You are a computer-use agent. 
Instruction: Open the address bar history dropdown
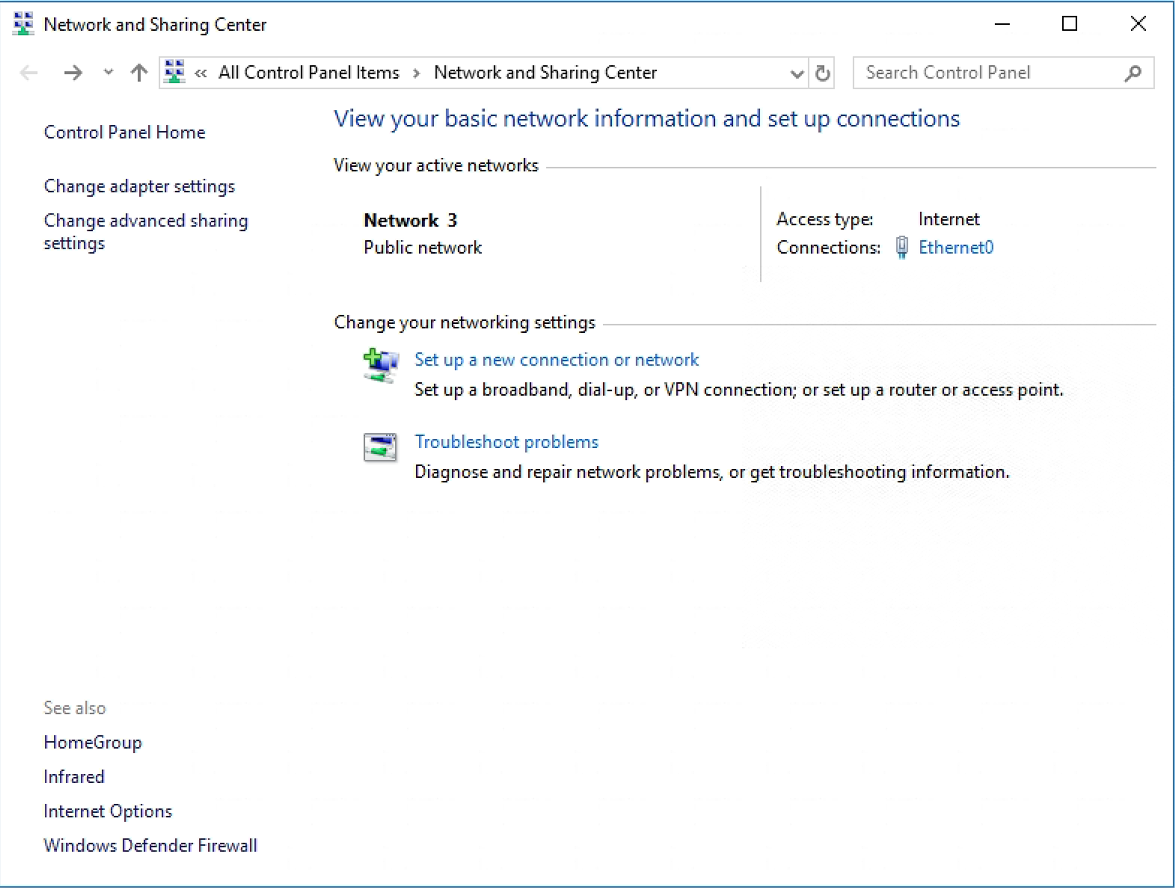pyautogui.click(x=797, y=73)
